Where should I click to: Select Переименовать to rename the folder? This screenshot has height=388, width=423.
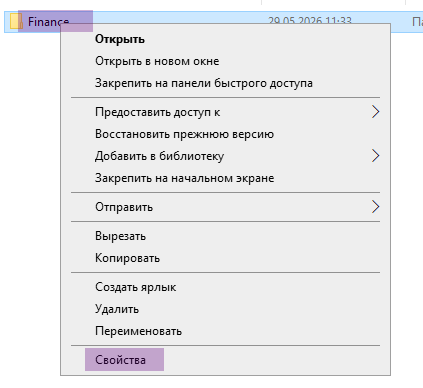138,331
